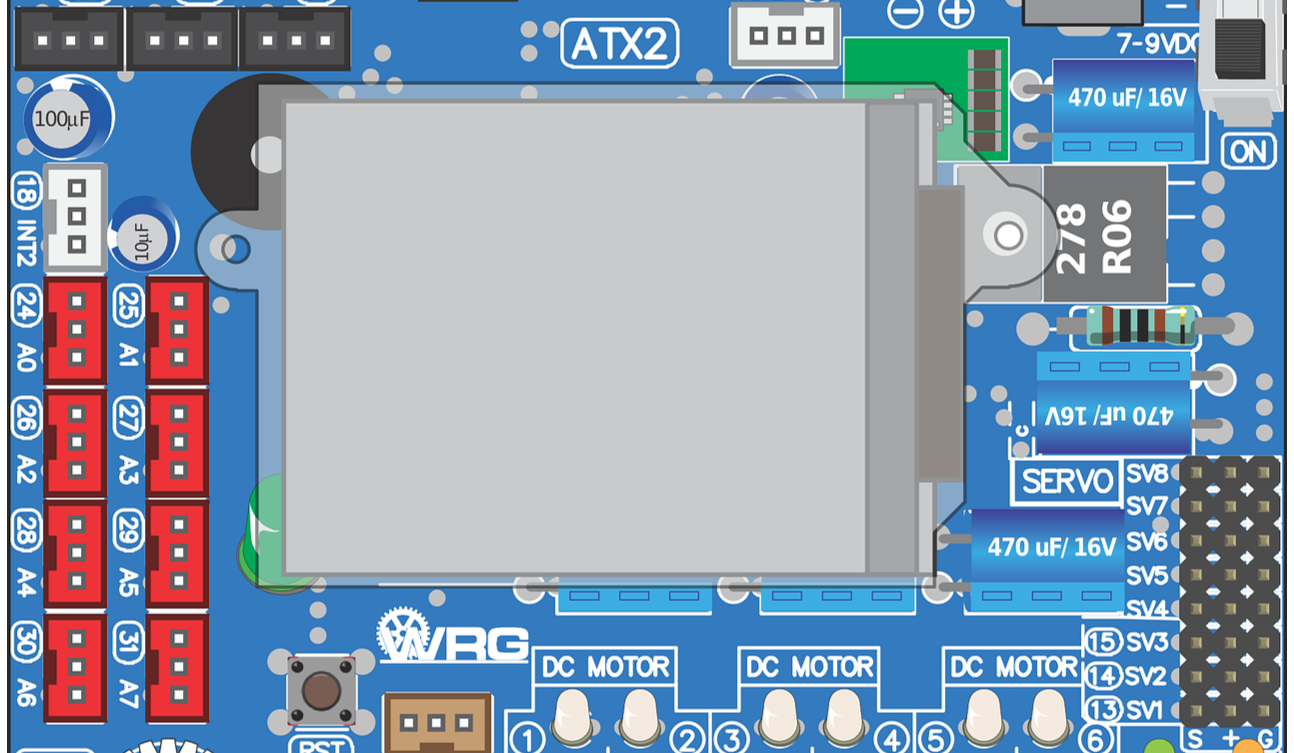The width and height of the screenshot is (1294, 753).
Task: Select the red A7 connector, port 31
Action: tap(178, 668)
